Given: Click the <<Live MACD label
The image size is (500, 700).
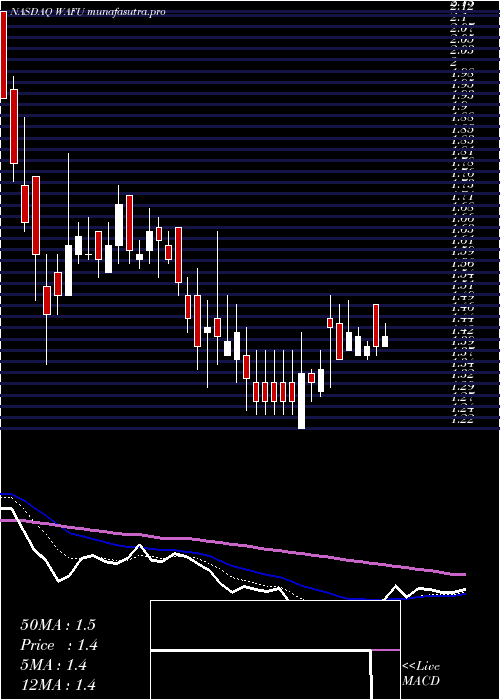Looking at the screenshot, I should (421, 674).
